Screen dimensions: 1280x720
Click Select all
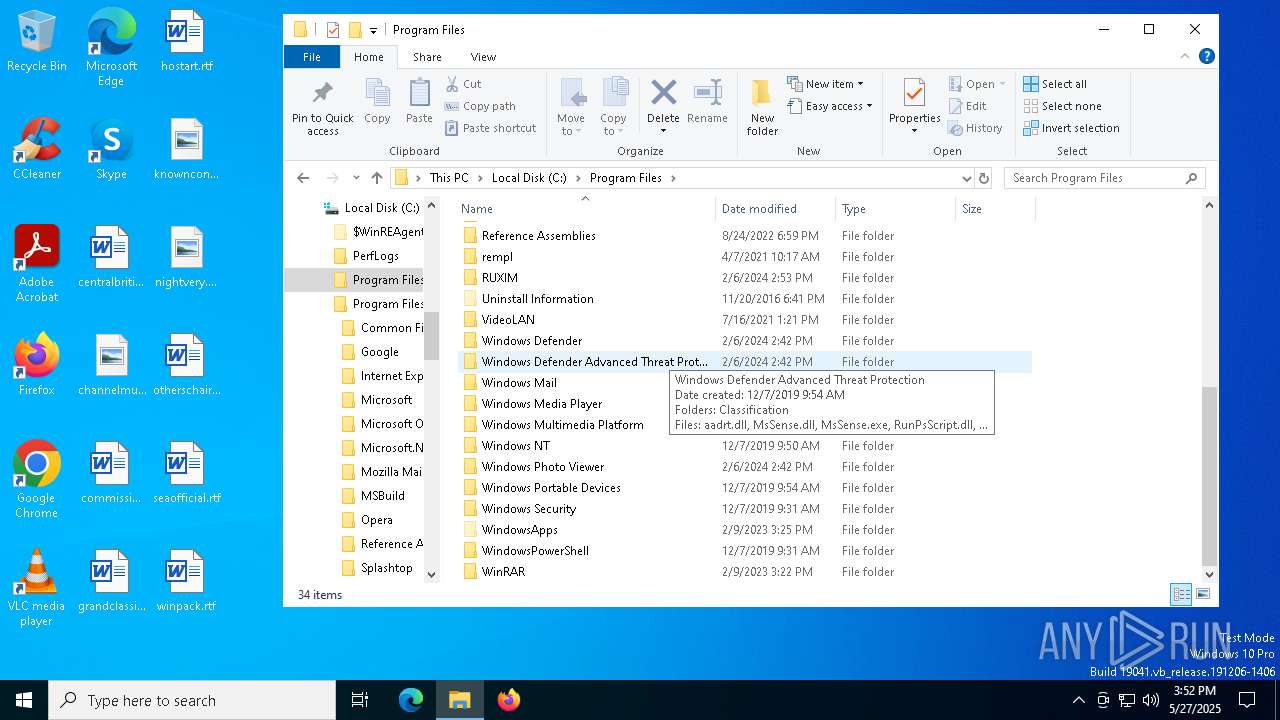coord(1055,84)
